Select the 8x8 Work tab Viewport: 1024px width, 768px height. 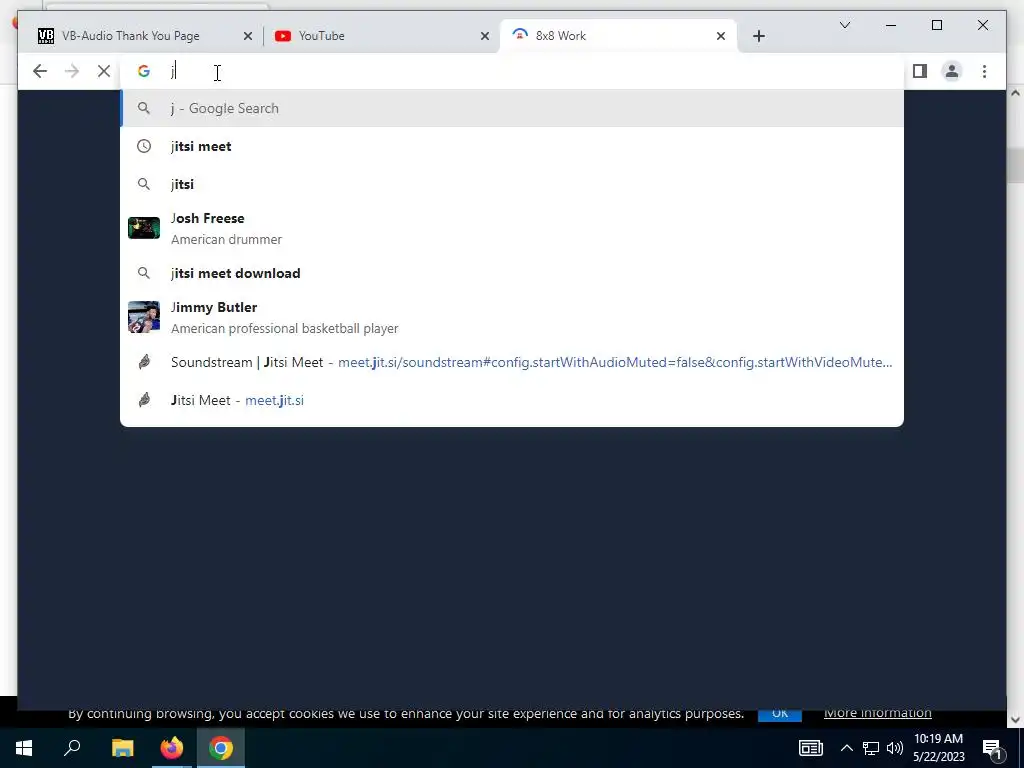point(618,36)
